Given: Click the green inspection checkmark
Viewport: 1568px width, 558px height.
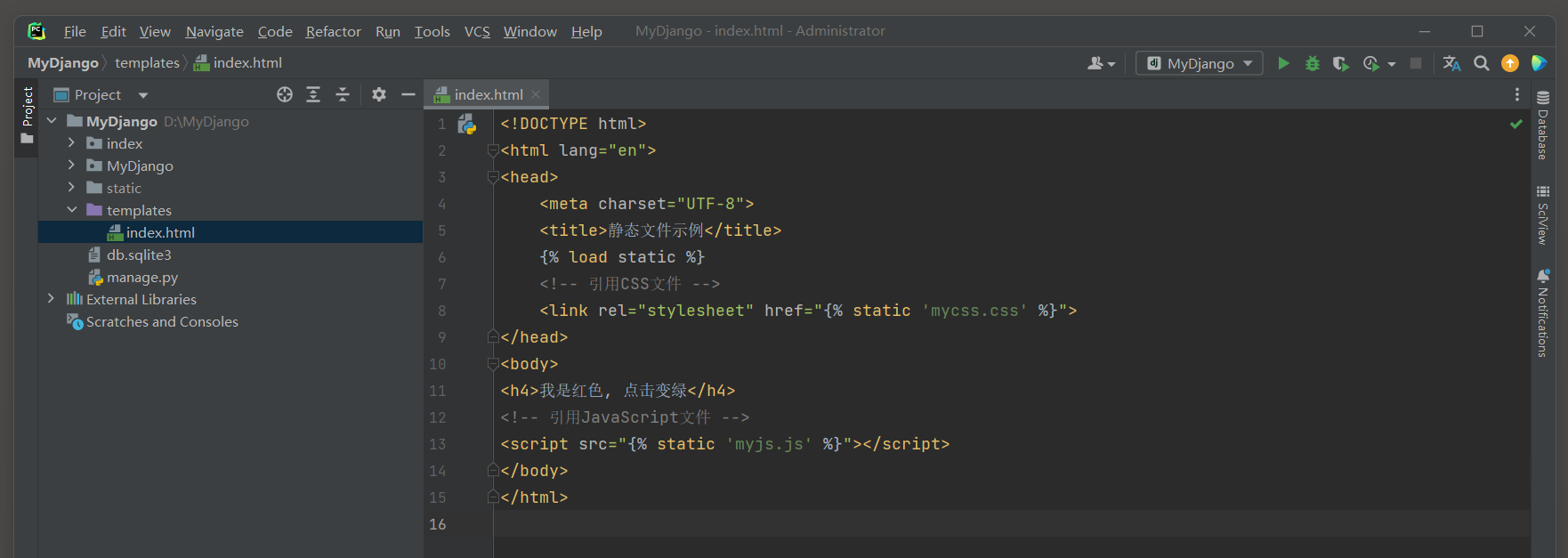Looking at the screenshot, I should 1516,124.
